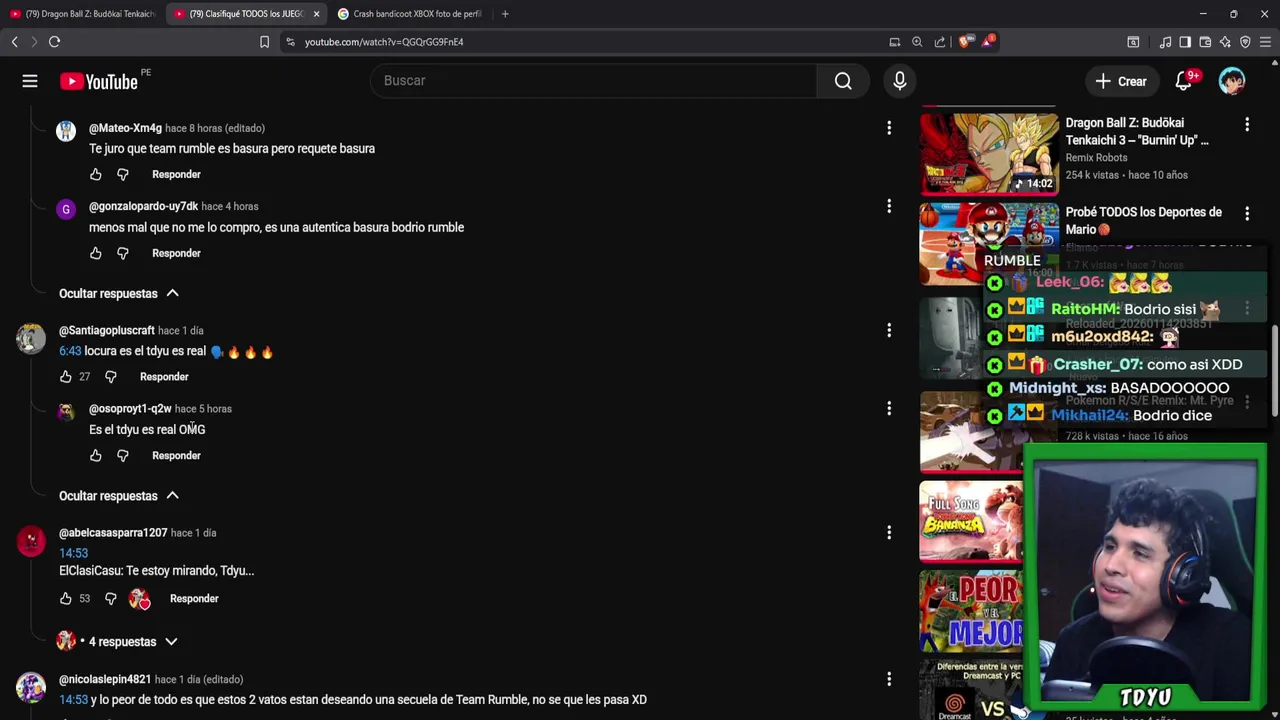Like osoproyt1-q2w's comment
This screenshot has height=720, width=1280.
[x=96, y=456]
